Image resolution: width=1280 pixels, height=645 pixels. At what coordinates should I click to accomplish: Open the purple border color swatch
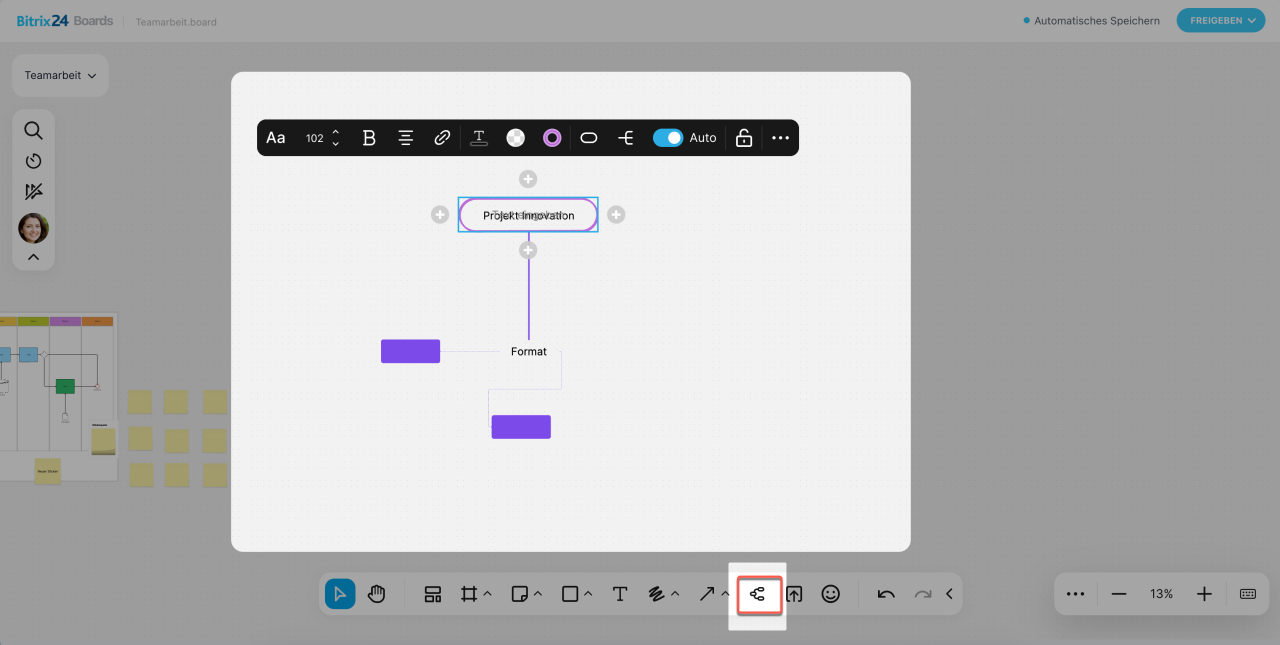click(552, 138)
